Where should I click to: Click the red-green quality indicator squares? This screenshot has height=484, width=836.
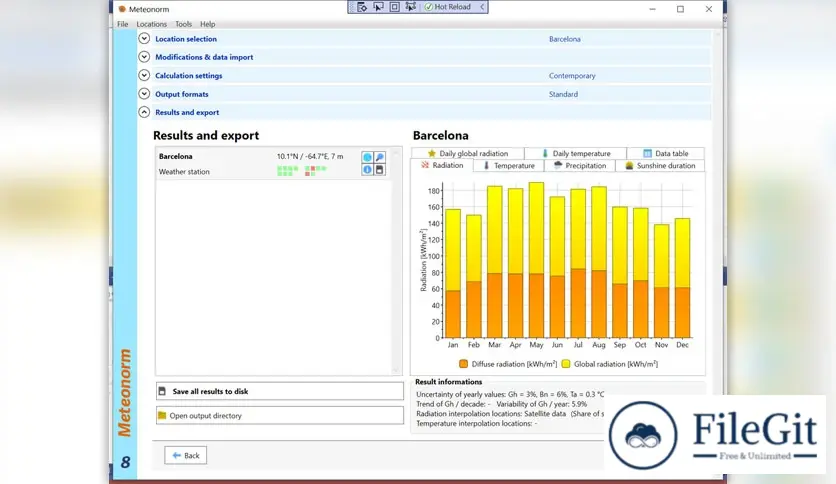pyautogui.click(x=316, y=171)
